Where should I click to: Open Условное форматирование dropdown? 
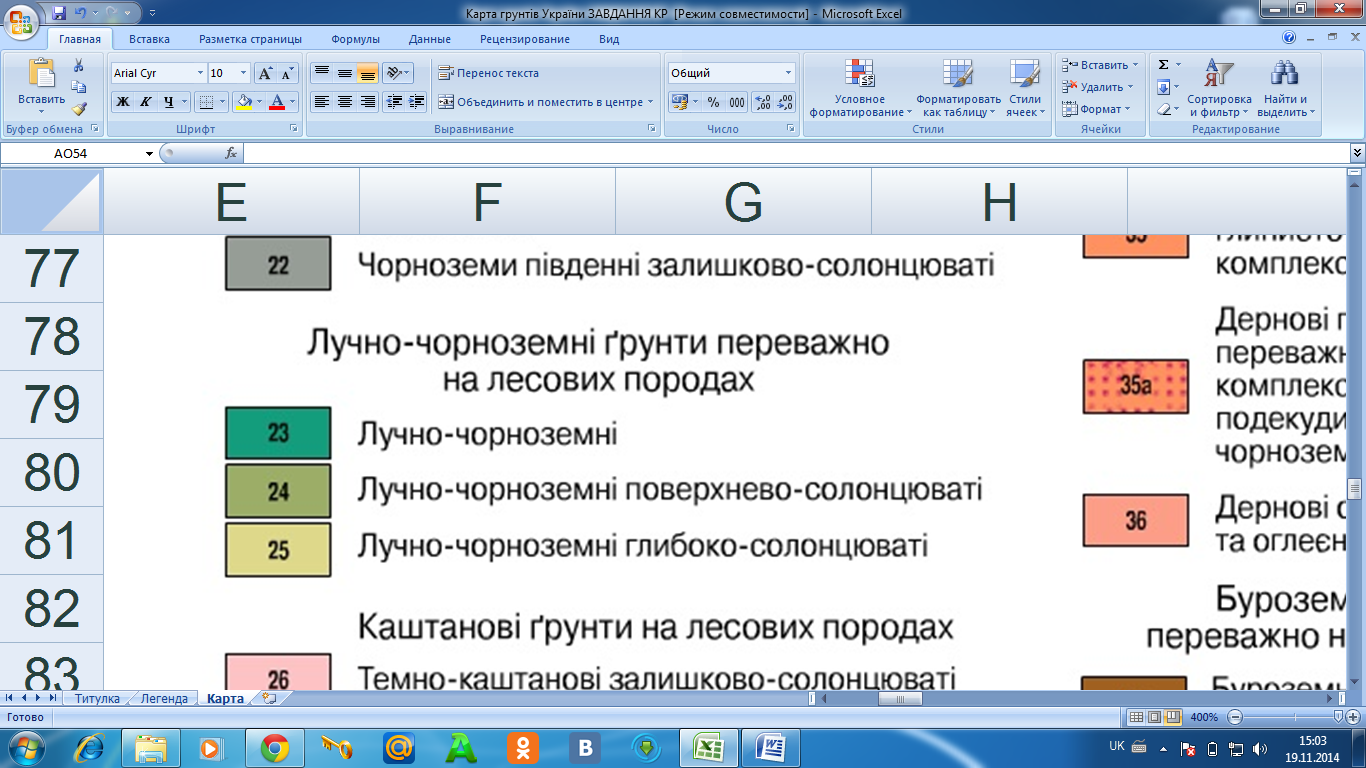tap(860, 90)
